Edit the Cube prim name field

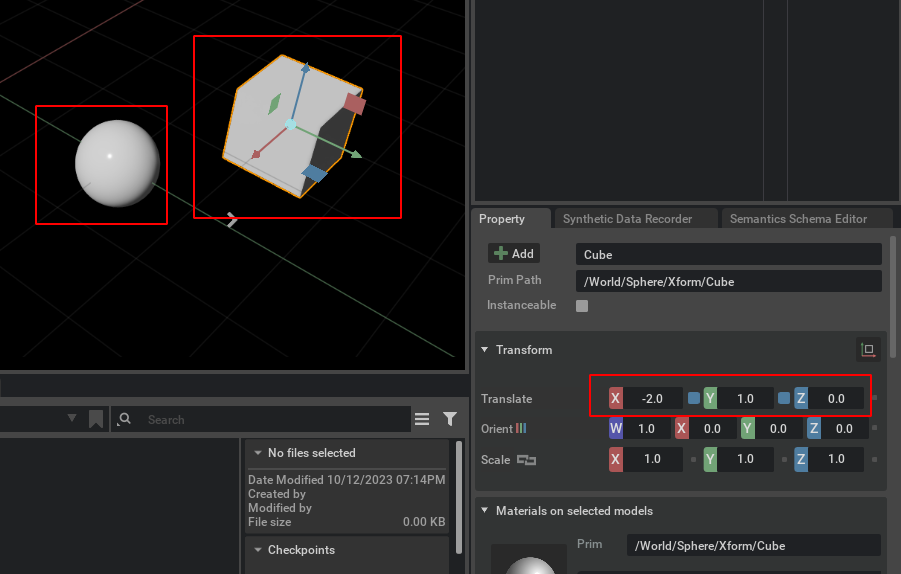728,255
